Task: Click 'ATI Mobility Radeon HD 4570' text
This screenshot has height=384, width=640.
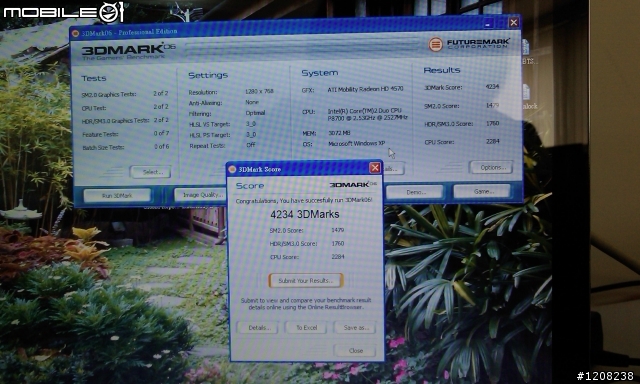Action: [x=365, y=89]
